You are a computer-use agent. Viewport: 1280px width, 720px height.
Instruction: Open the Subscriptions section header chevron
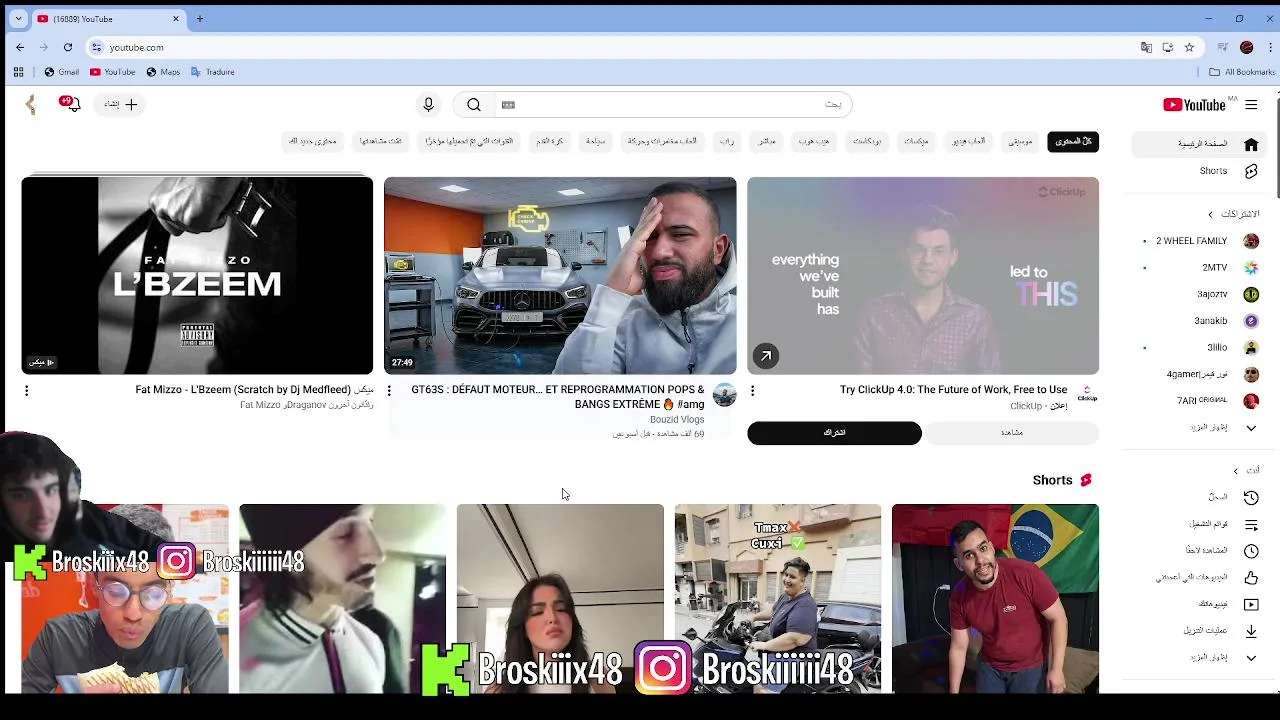pos(1210,214)
